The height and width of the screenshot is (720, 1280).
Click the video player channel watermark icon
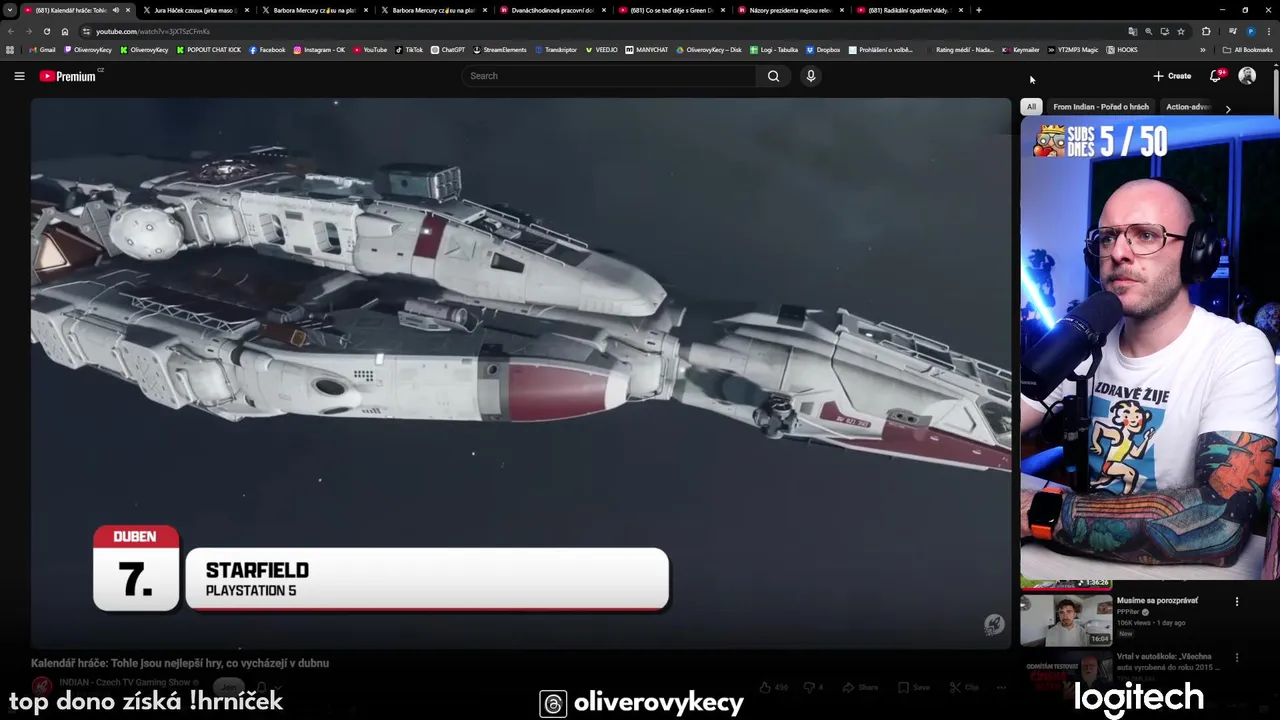point(993,624)
